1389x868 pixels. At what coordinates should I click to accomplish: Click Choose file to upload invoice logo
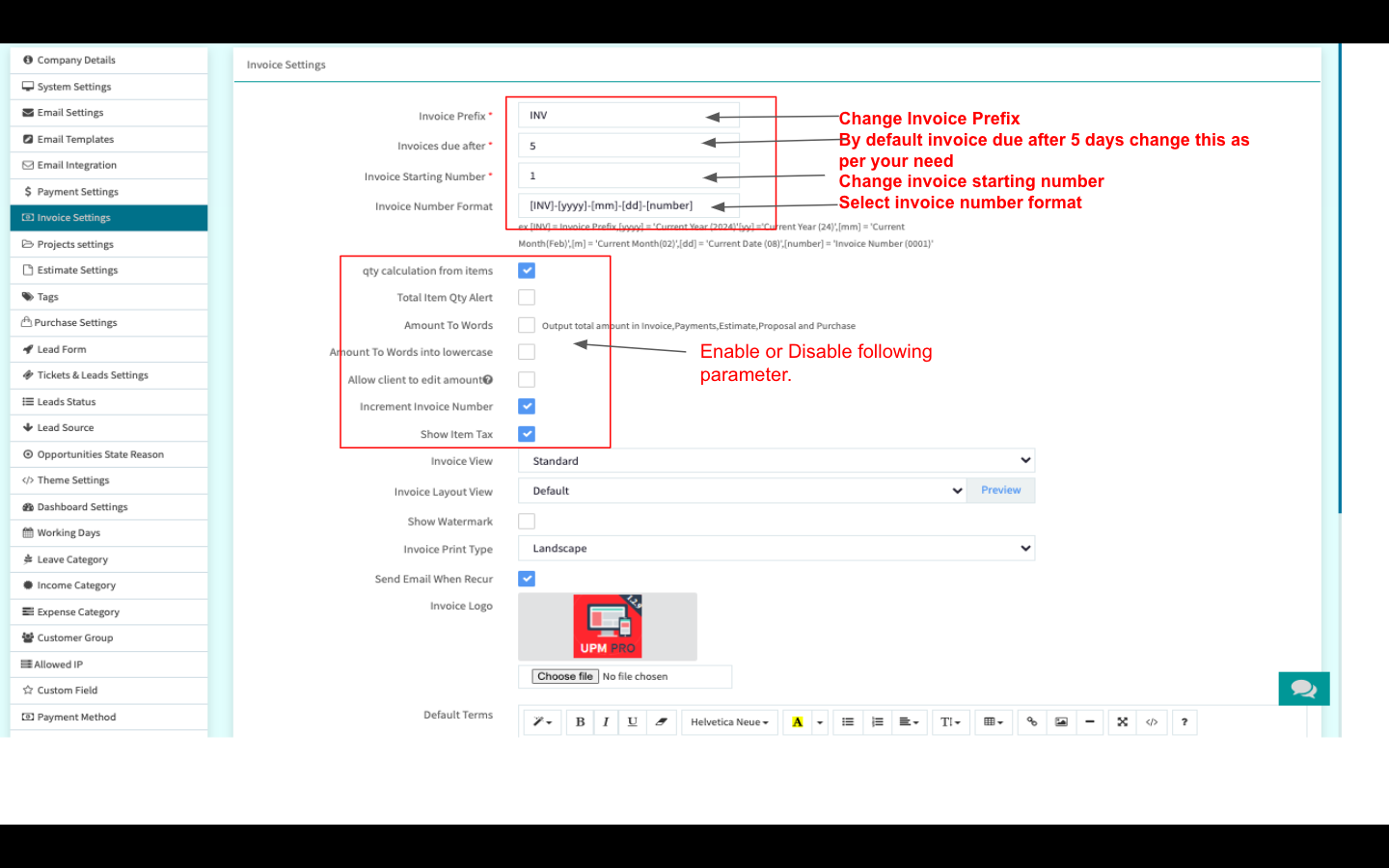tap(565, 677)
